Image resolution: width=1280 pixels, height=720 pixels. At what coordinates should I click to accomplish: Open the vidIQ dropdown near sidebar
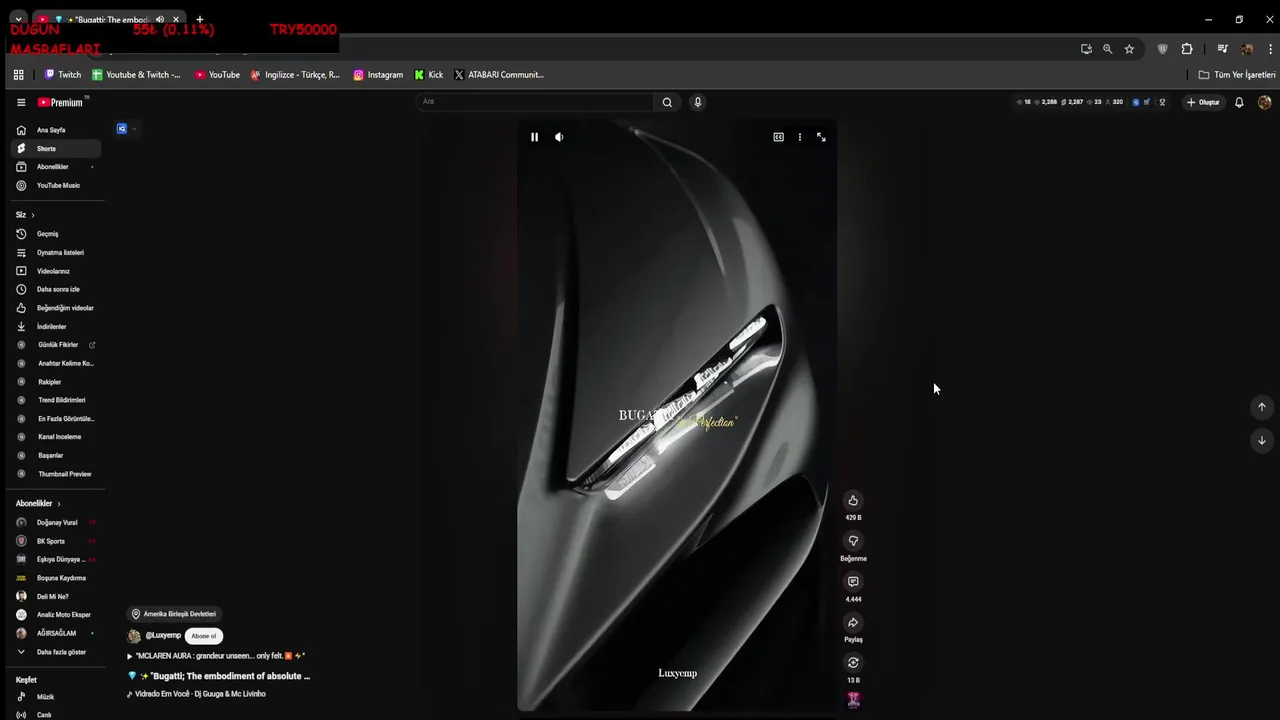click(x=127, y=129)
